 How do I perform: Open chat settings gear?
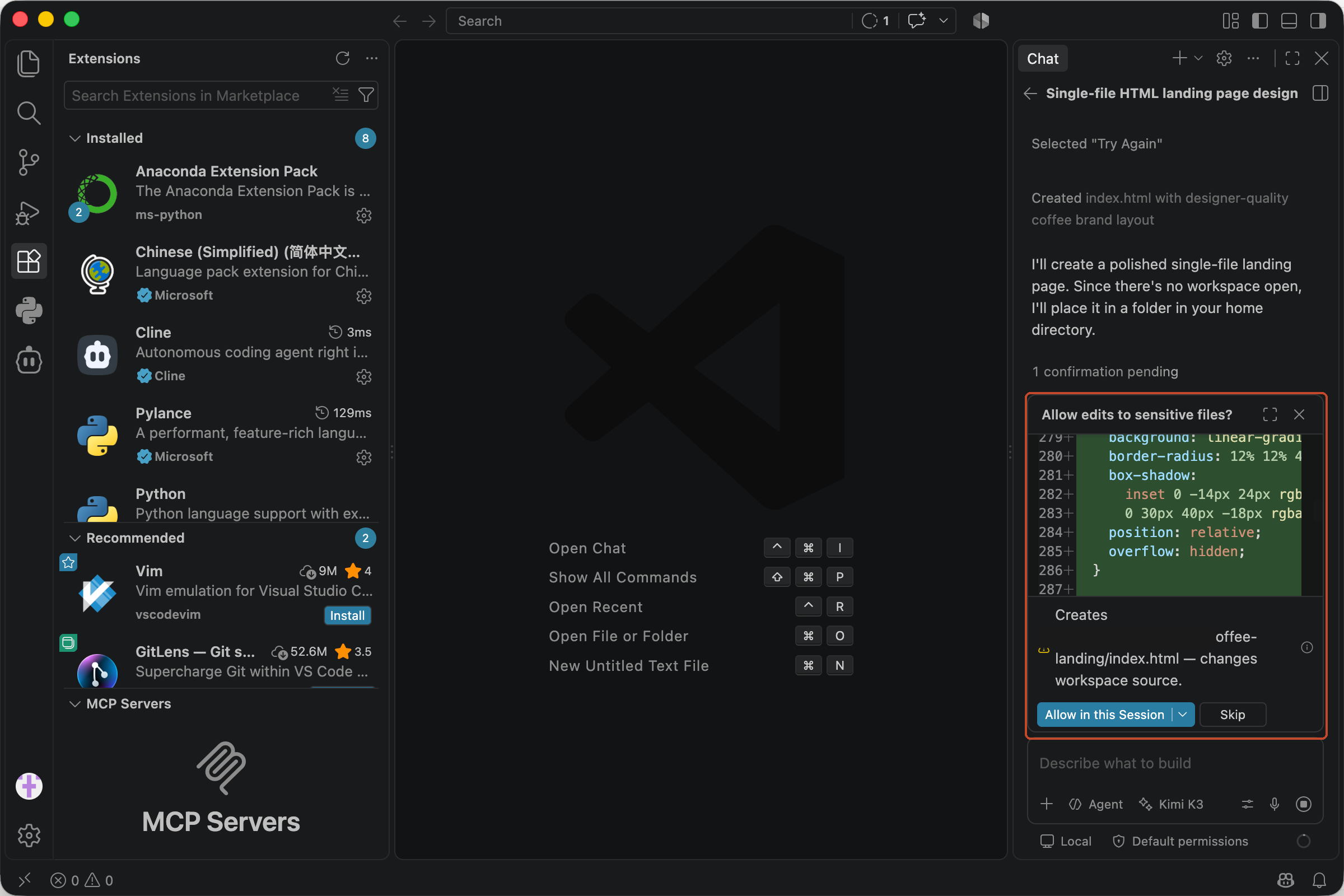(x=1224, y=58)
